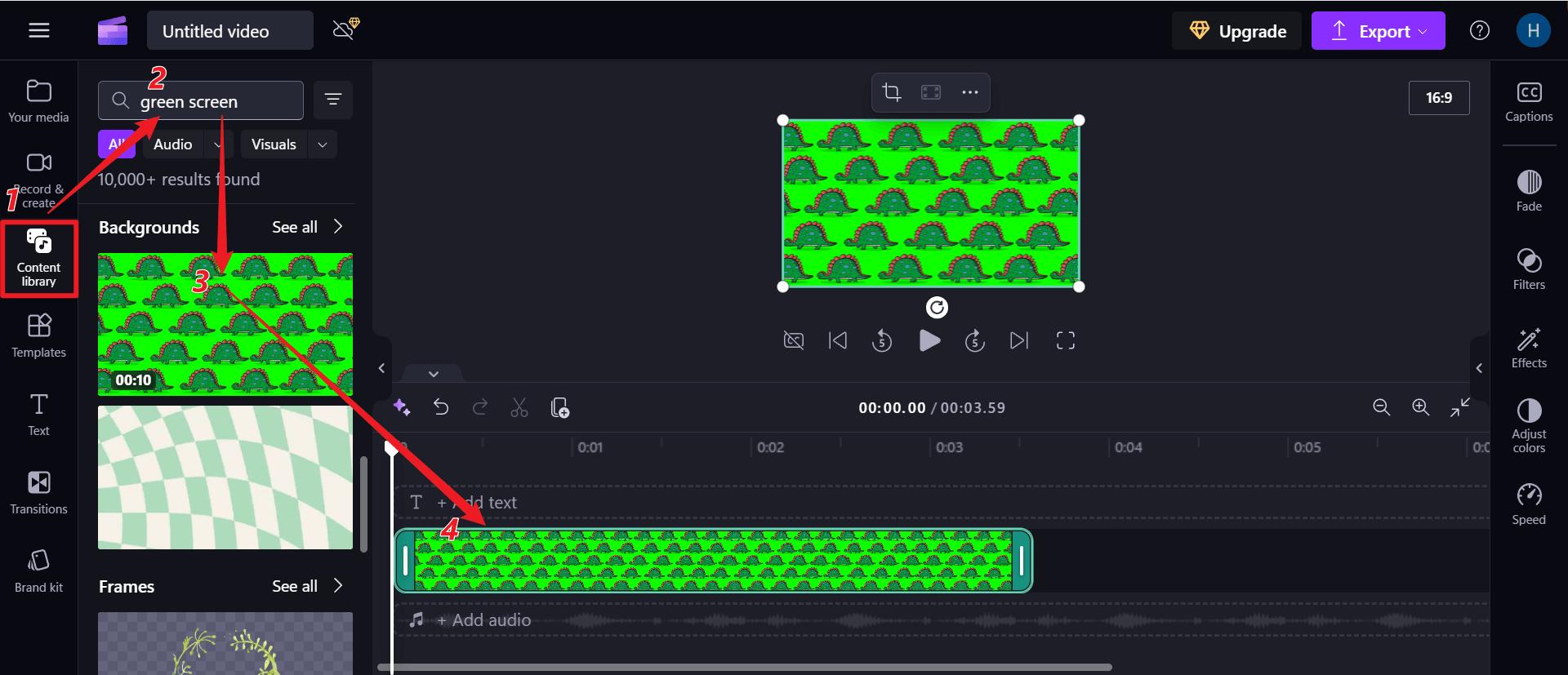See all Backgrounds results
The width and height of the screenshot is (1568, 675).
click(307, 227)
